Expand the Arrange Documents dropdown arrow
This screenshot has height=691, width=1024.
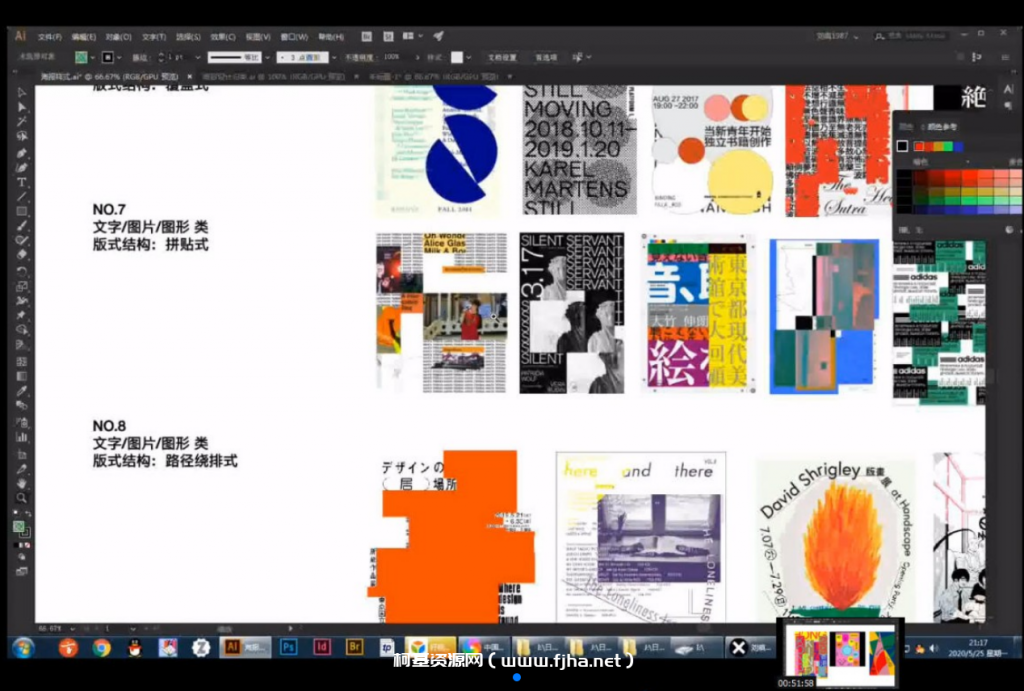tap(421, 36)
